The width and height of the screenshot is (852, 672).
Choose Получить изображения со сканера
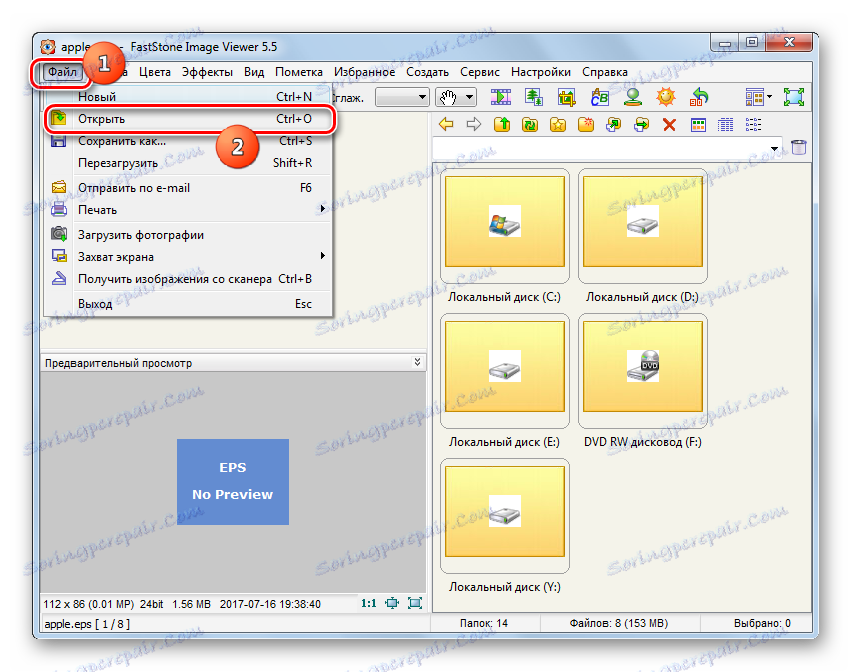click(x=188, y=278)
